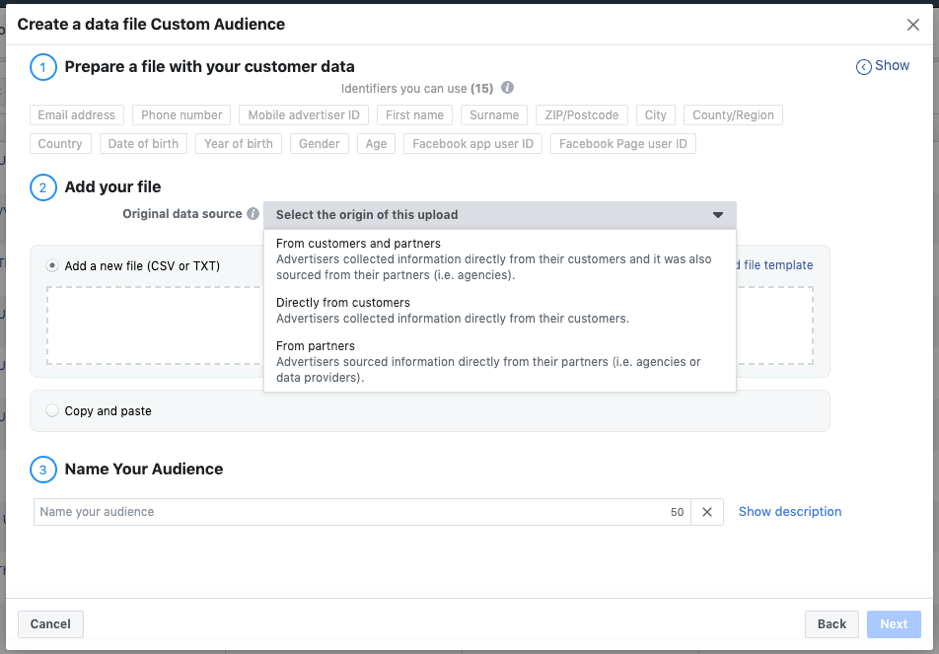Focus the Name your audience field
The image size is (939, 654).
click(x=362, y=512)
